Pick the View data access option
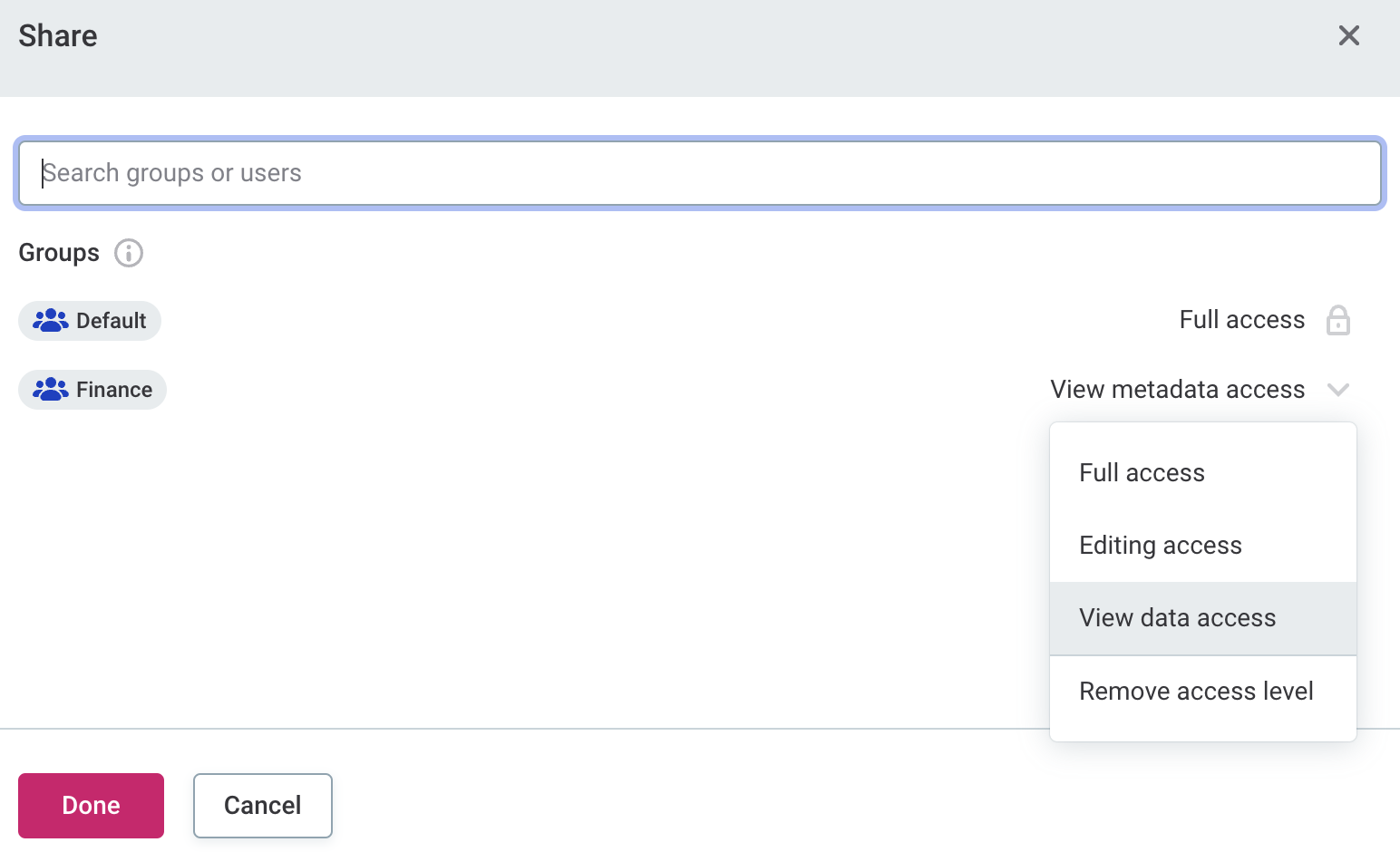The width and height of the screenshot is (1400, 852). (1177, 618)
